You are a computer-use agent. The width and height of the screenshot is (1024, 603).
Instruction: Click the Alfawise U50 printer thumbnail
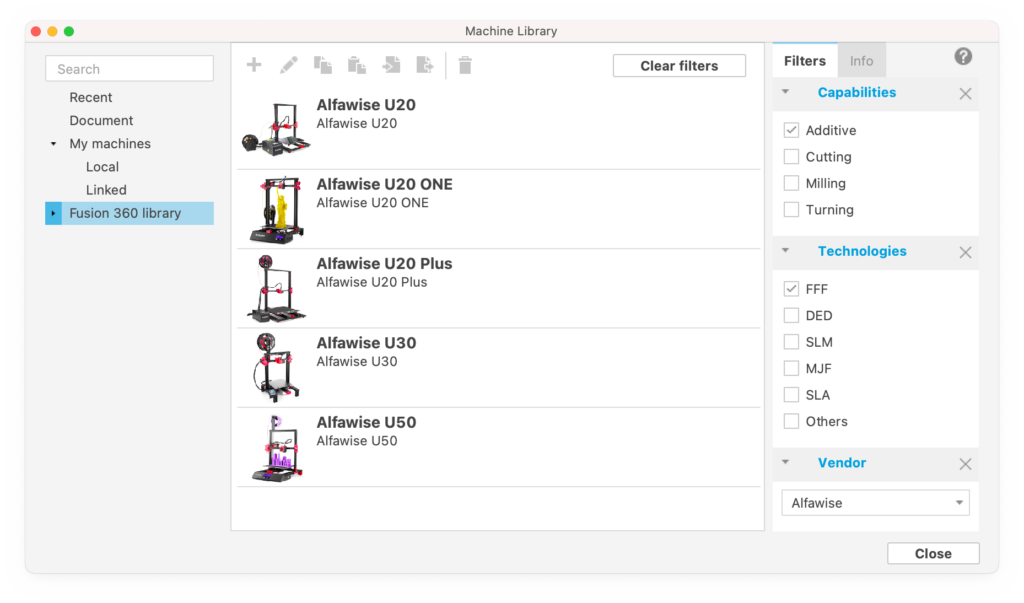[x=276, y=448]
